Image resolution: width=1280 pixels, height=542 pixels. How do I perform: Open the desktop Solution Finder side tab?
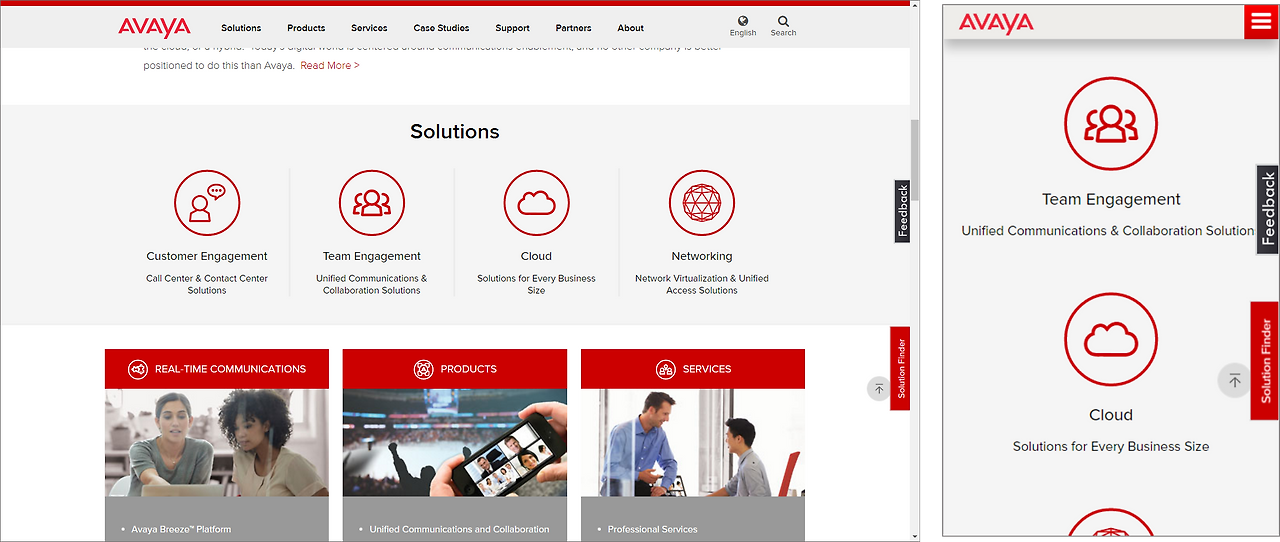(x=900, y=368)
